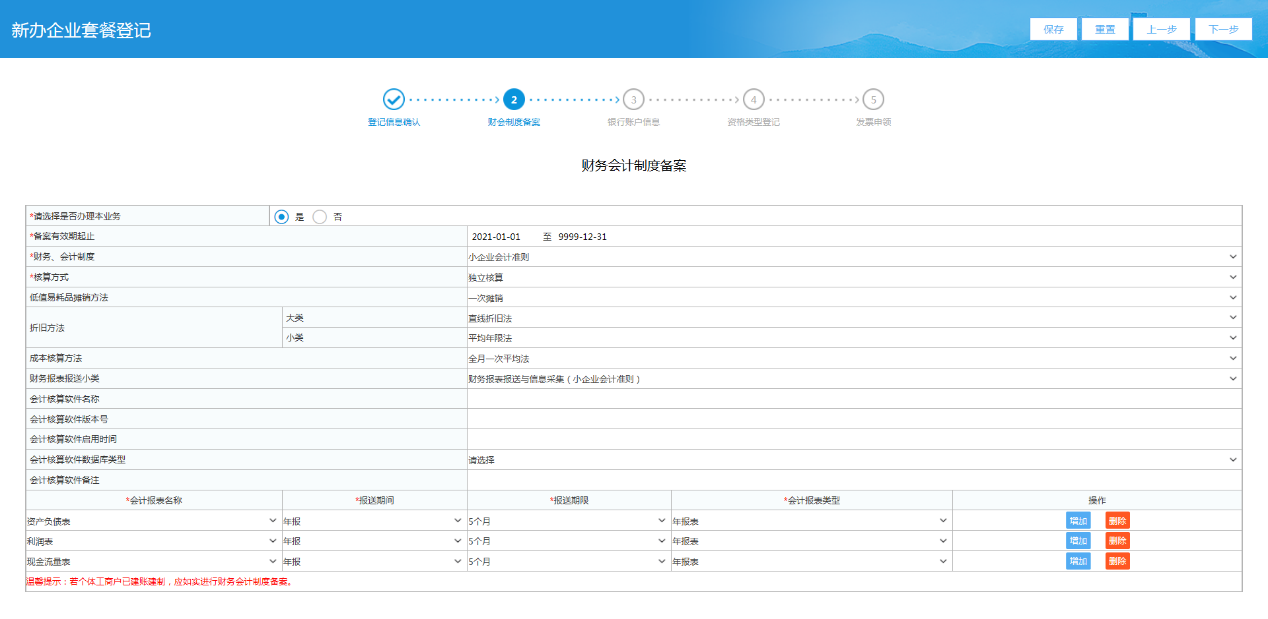Click the step 2 财会制度备案 circle
1268x619 pixels.
tap(513, 99)
